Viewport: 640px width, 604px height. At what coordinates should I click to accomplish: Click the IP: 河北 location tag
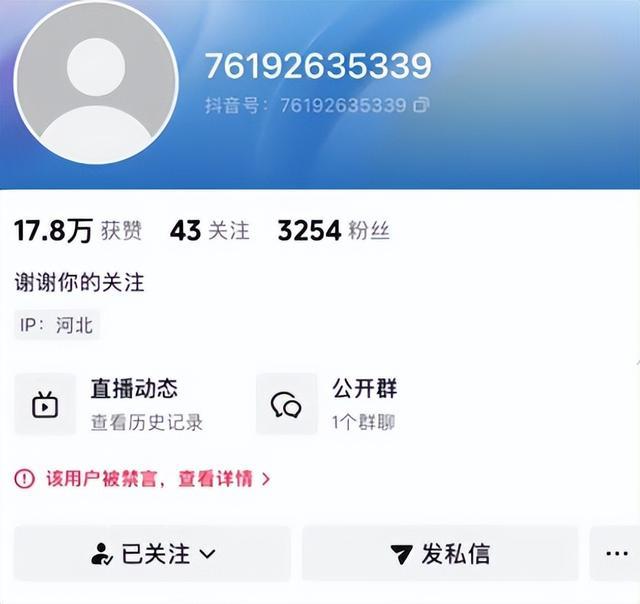[x=57, y=325]
